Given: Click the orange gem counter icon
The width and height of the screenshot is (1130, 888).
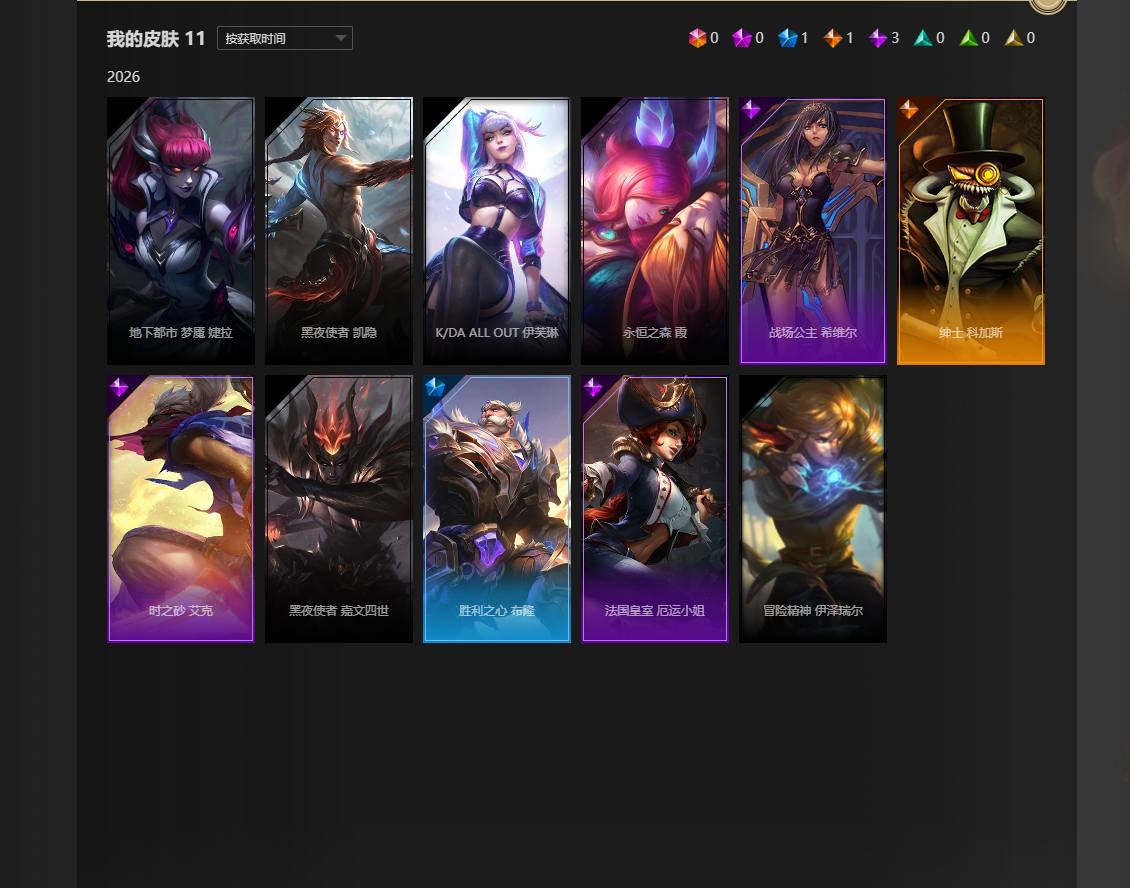Looking at the screenshot, I should point(832,38).
